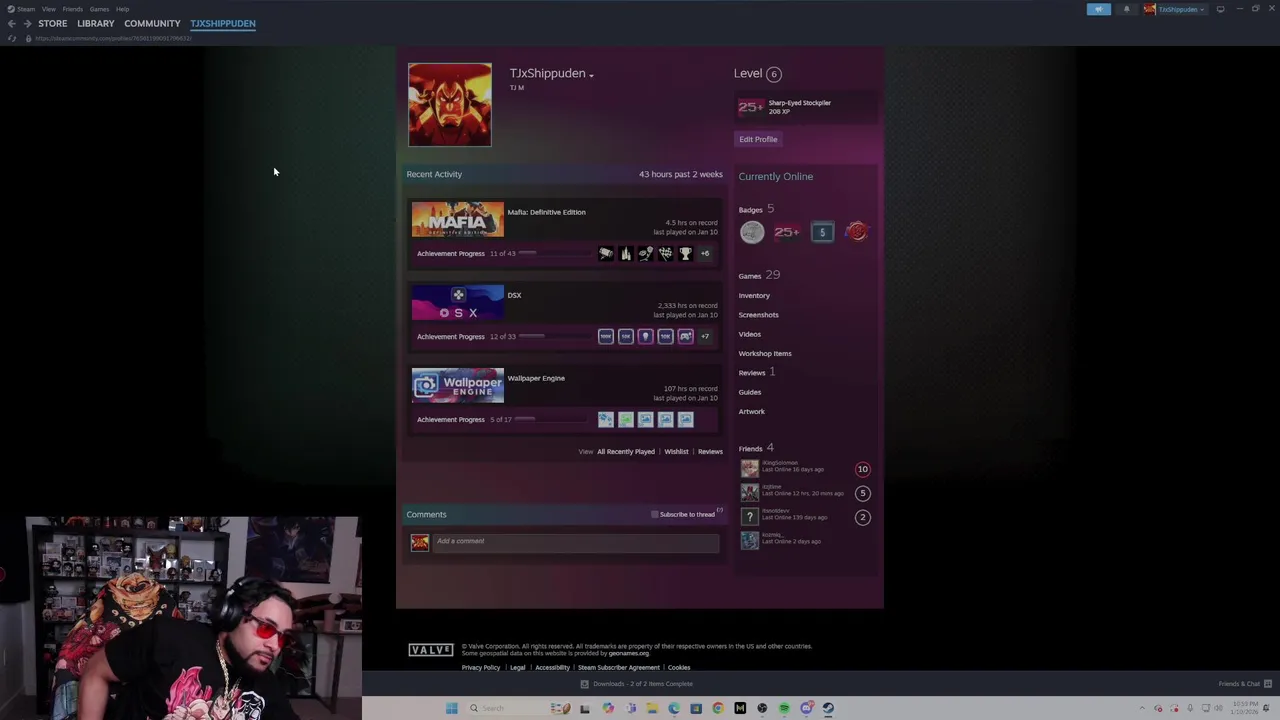Screen dimensions: 1280x720
Task: Toggle Subscribe to thread checkbox
Action: pos(655,514)
